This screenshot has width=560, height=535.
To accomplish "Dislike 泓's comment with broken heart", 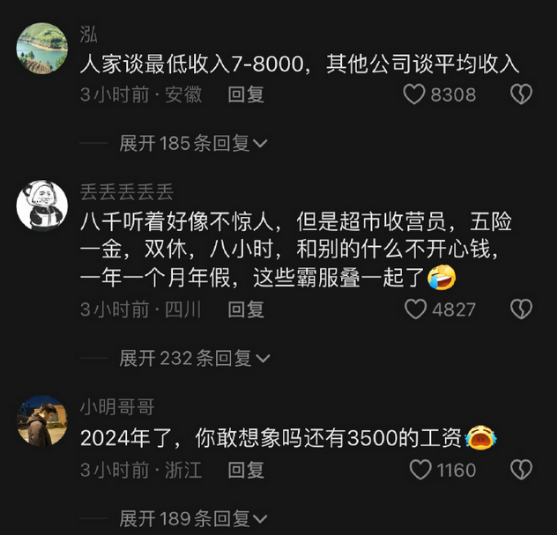I will [521, 95].
